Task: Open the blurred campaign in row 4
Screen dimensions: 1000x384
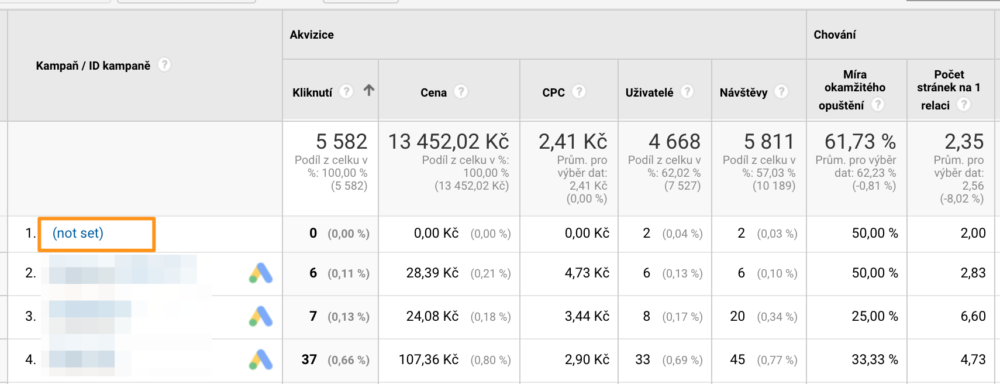Action: (82, 359)
